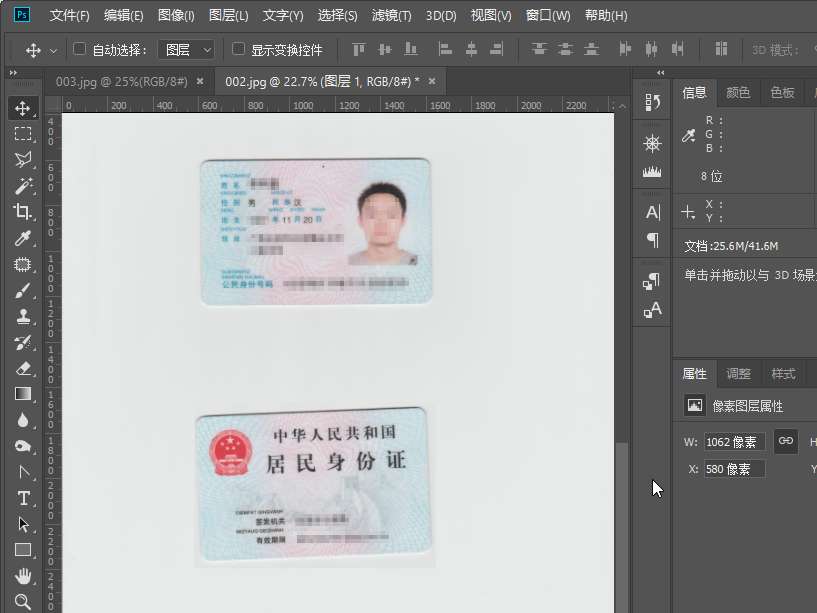
Task: Select the Brush tool
Action: (22, 290)
